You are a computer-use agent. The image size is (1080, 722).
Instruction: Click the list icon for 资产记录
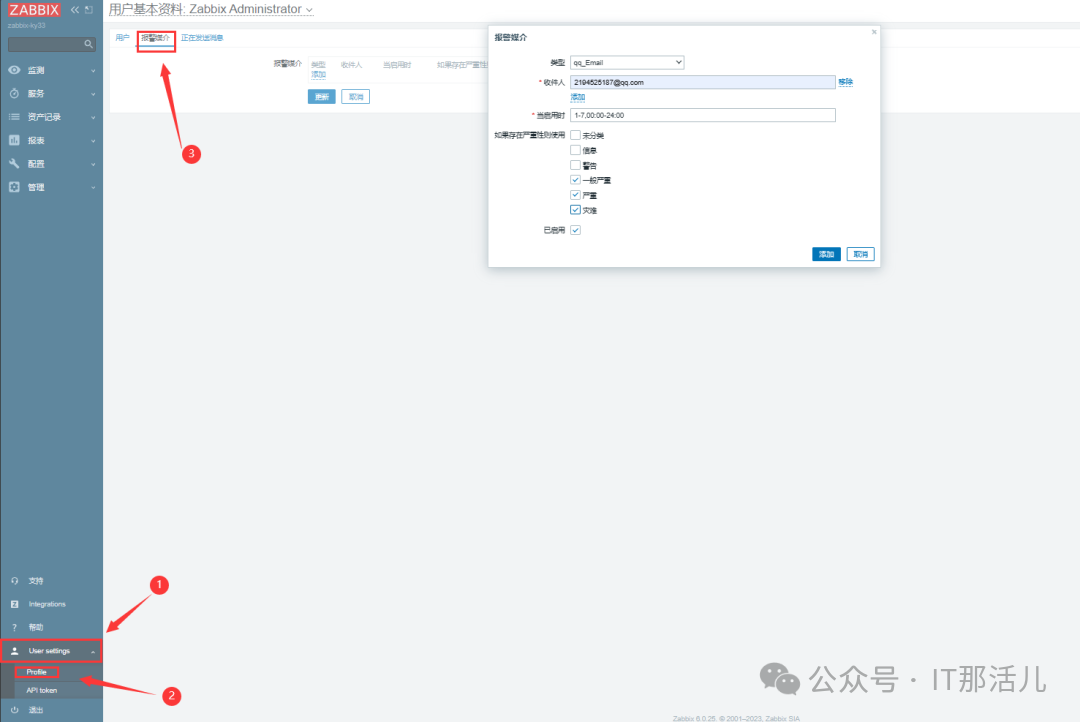14,117
